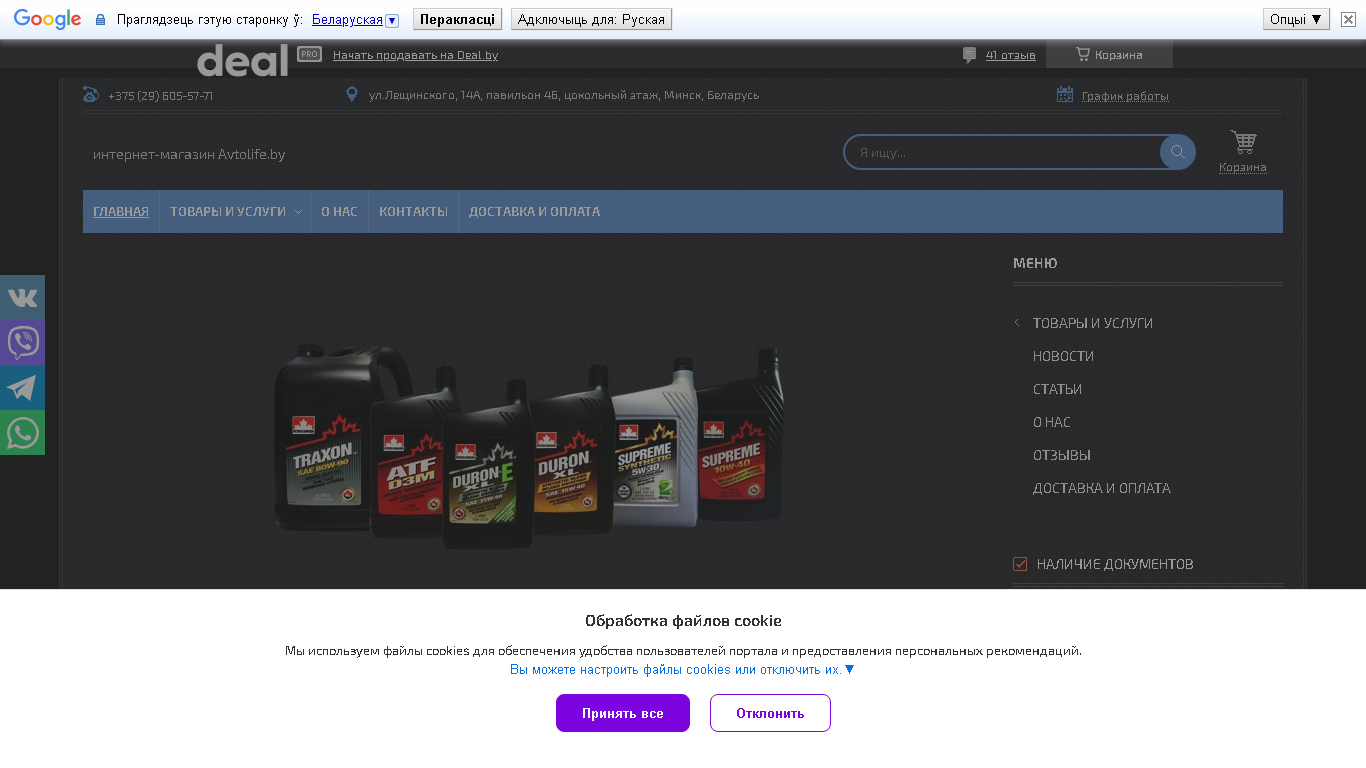Image resolution: width=1366 pixels, height=768 pixels.
Task: Open ТОВАРЫ И УСЛУГИ in side menu
Action: click(x=1093, y=323)
